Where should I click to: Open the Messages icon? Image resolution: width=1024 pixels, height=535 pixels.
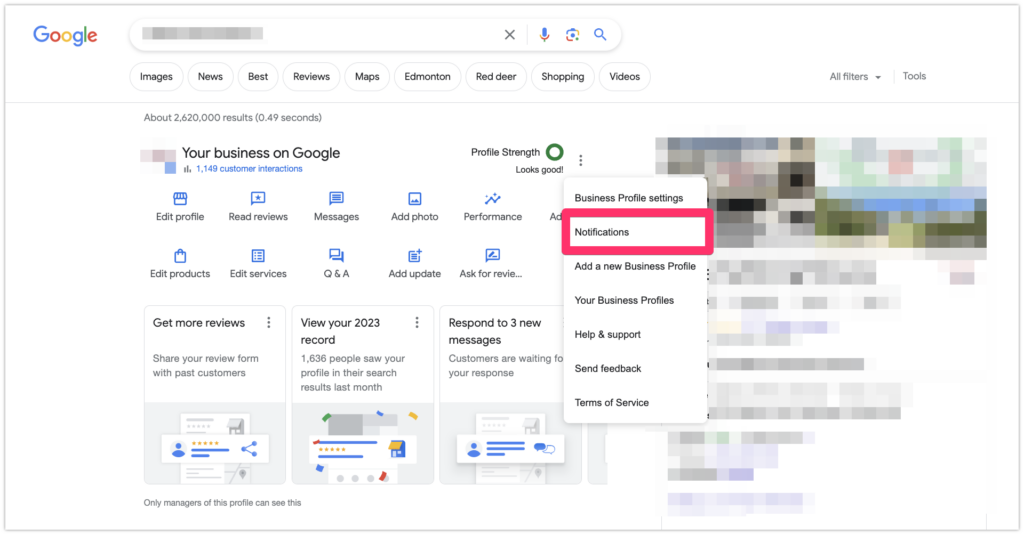point(336,199)
